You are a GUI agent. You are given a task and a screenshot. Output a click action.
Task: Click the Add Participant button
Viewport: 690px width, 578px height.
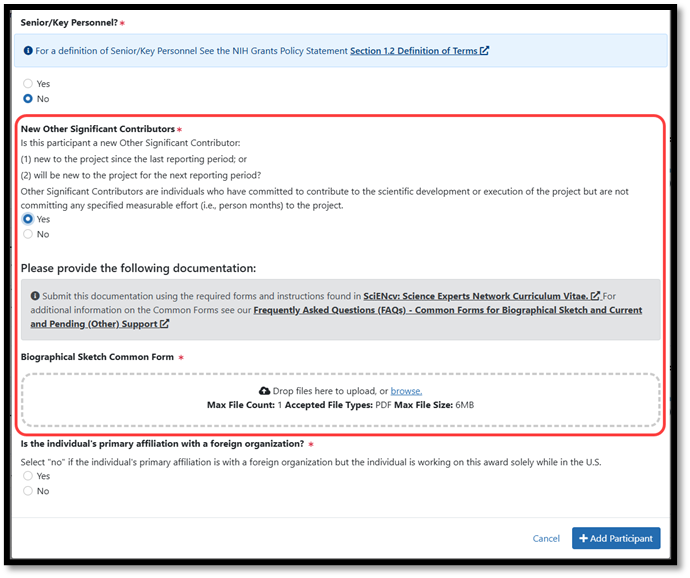coord(616,538)
